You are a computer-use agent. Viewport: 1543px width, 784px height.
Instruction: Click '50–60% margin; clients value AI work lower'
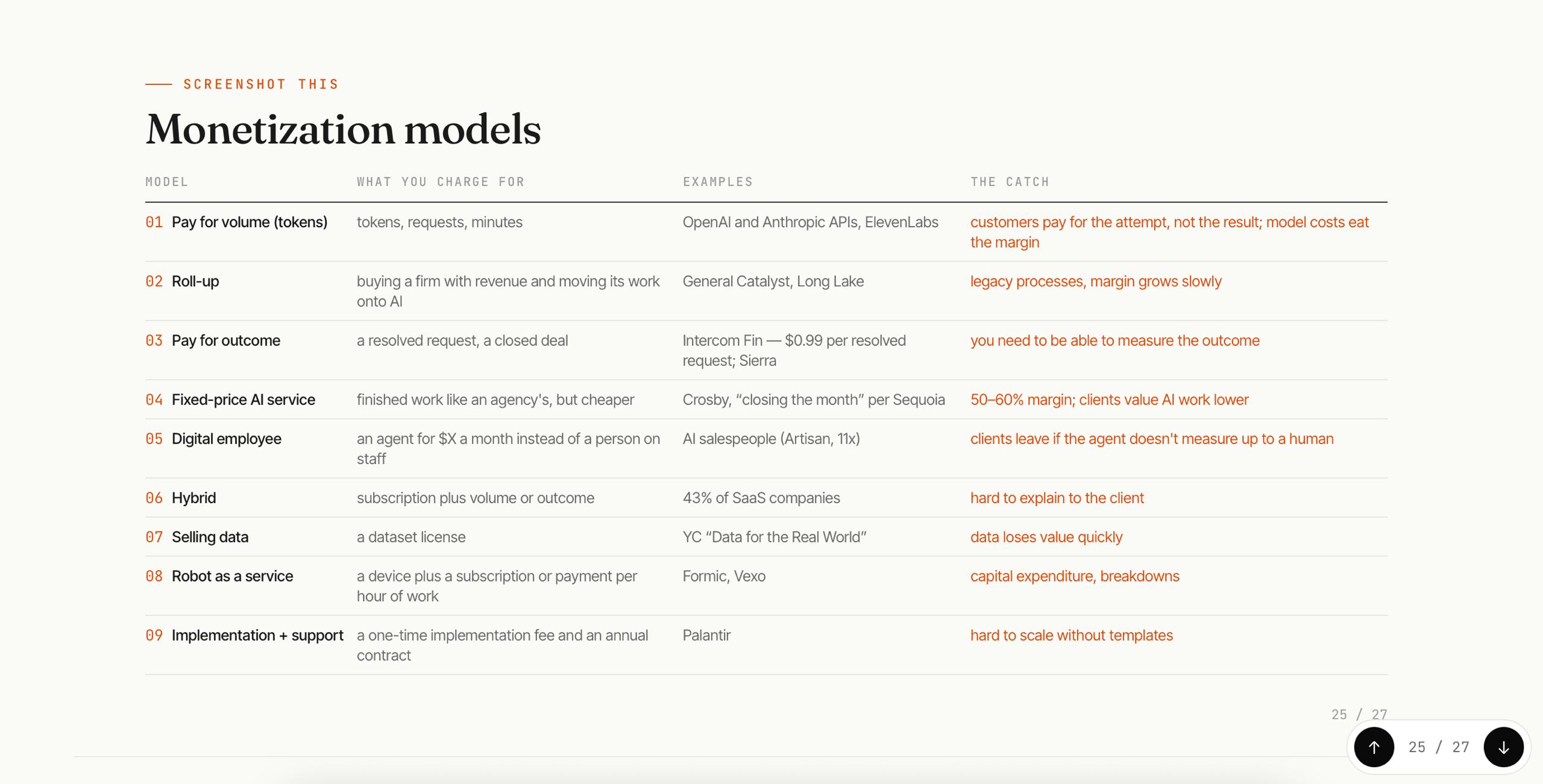point(1110,400)
